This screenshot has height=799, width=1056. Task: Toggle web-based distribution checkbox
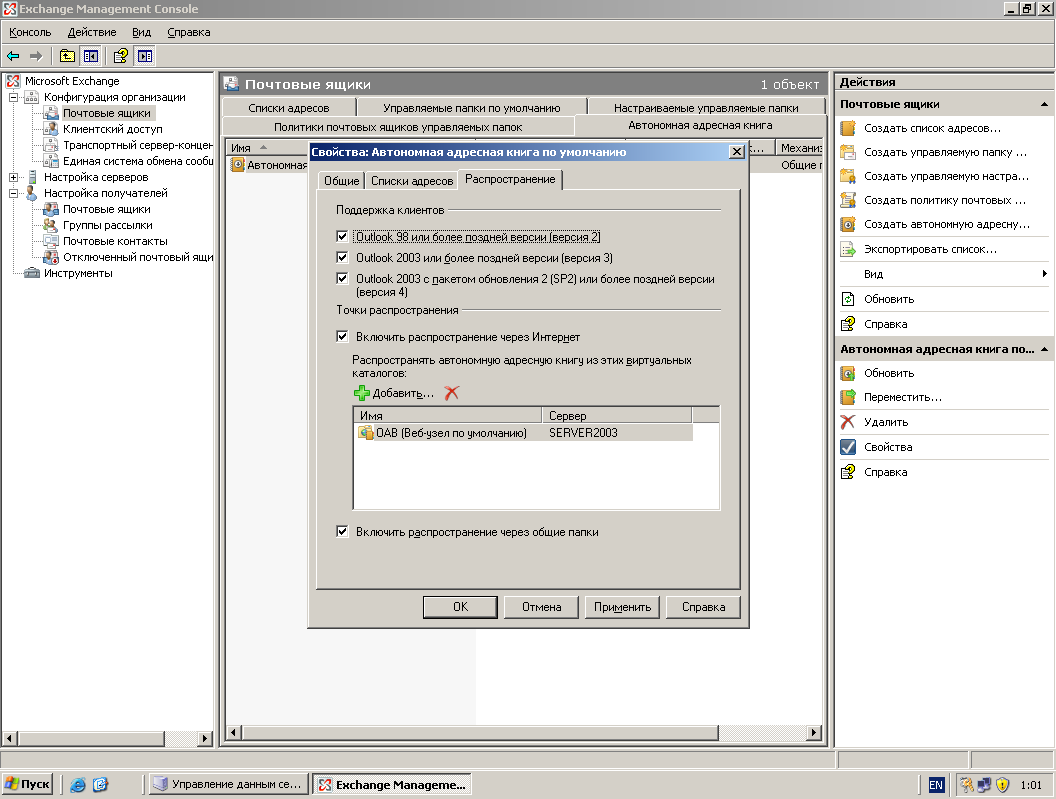pyautogui.click(x=342, y=336)
